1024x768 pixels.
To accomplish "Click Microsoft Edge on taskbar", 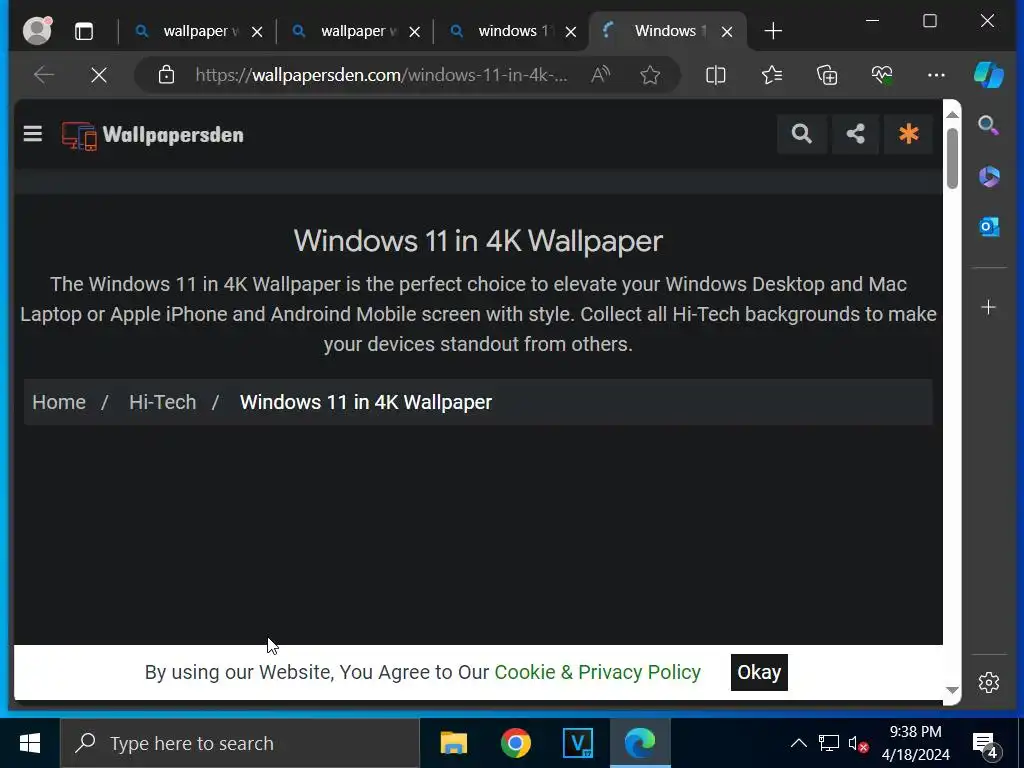I will 640,743.
